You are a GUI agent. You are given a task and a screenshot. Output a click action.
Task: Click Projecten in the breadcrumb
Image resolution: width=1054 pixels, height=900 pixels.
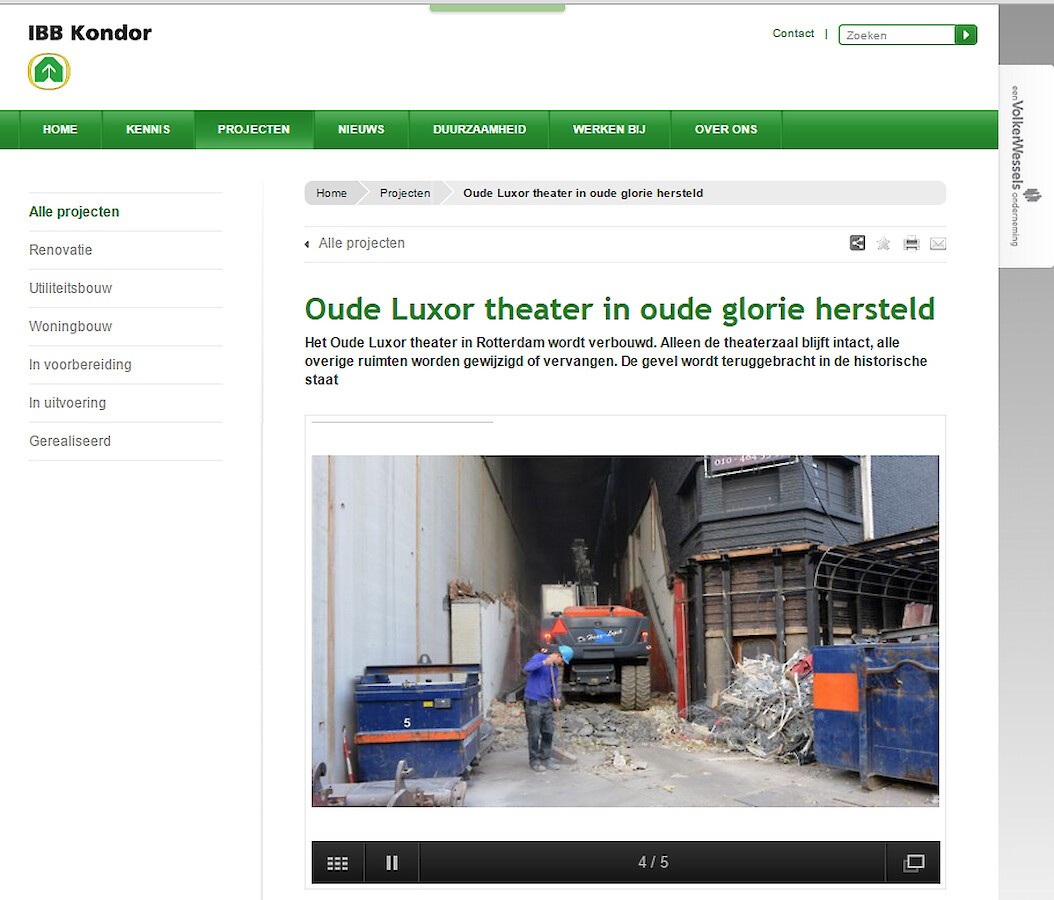click(405, 193)
